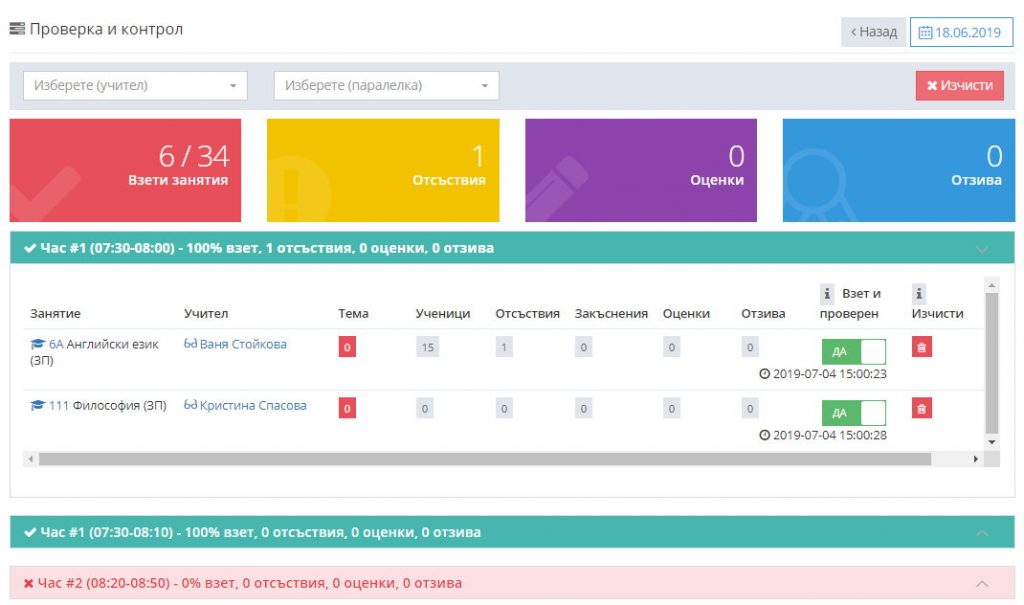The width and height of the screenshot is (1024, 605).
Task: Click the Час #1 (07:30-08:00) header bar
Action: click(x=512, y=248)
